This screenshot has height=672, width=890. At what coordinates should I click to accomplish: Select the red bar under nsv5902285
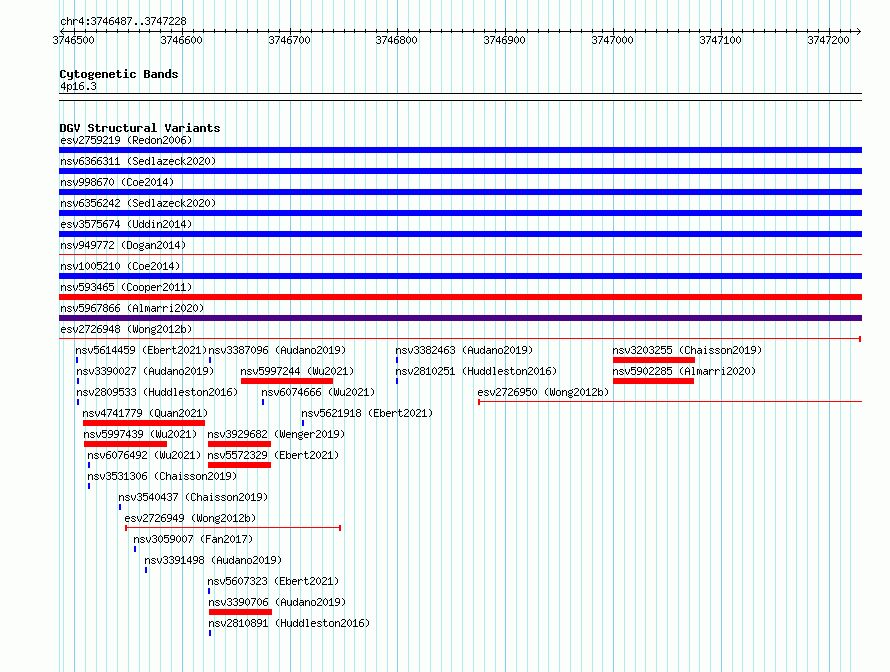[x=653, y=381]
